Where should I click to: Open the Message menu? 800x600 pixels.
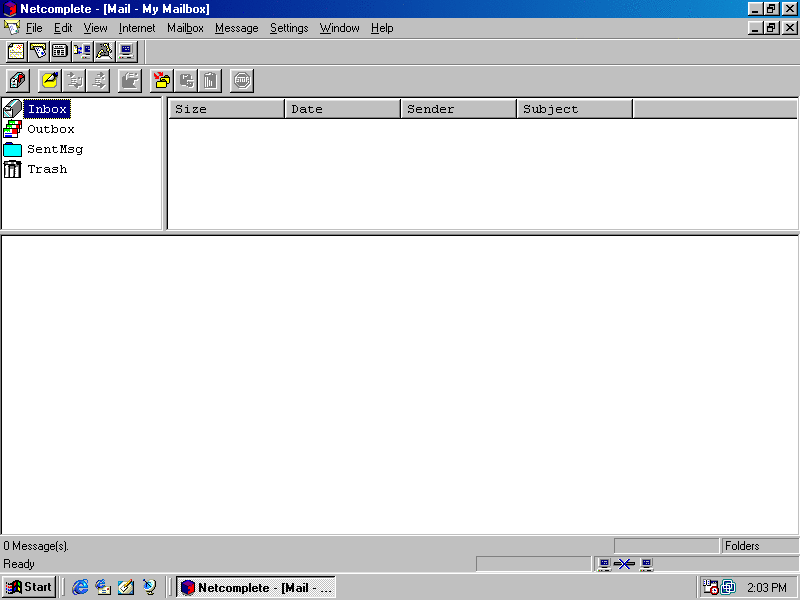[x=236, y=28]
